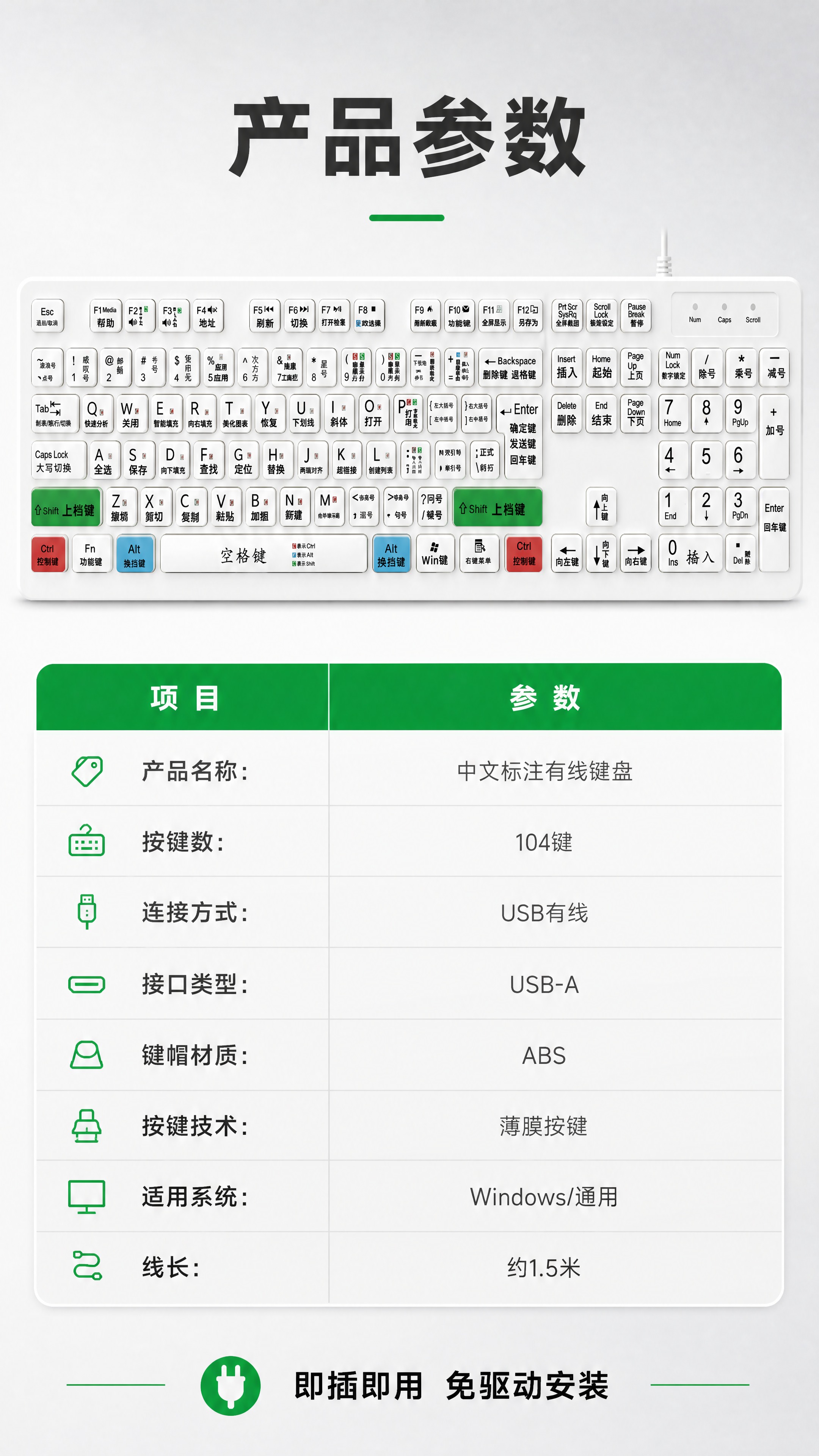
Task: Click the keyboard icon beside 按键数
Action: click(86, 841)
